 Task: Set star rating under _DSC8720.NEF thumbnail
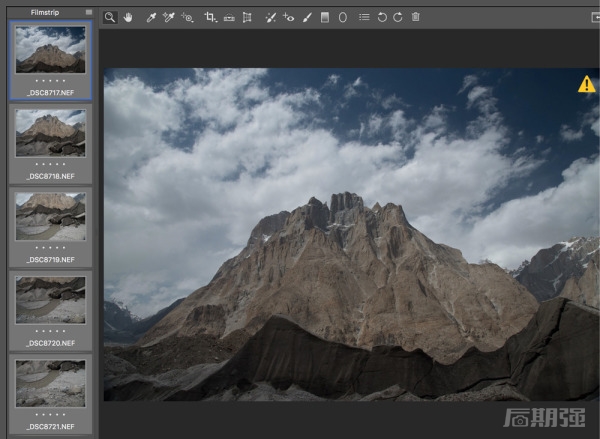(x=51, y=331)
